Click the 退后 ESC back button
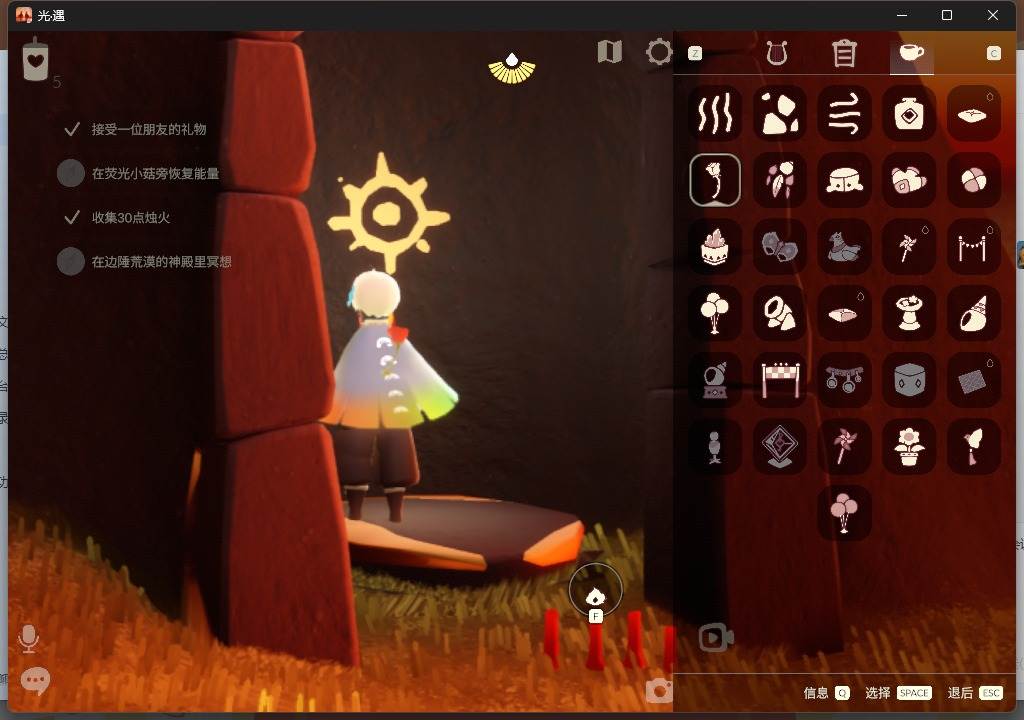The width and height of the screenshot is (1024, 720). [x=975, y=693]
